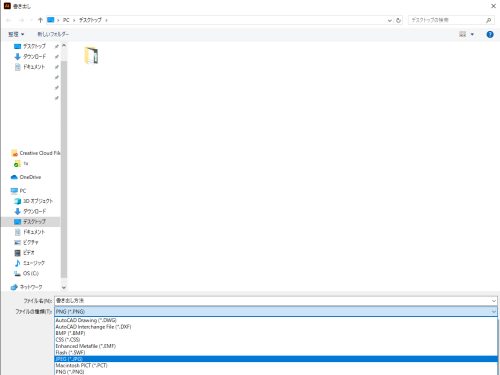The height and width of the screenshot is (375, 500).
Task: Open the help question mark icon
Action: [490, 34]
